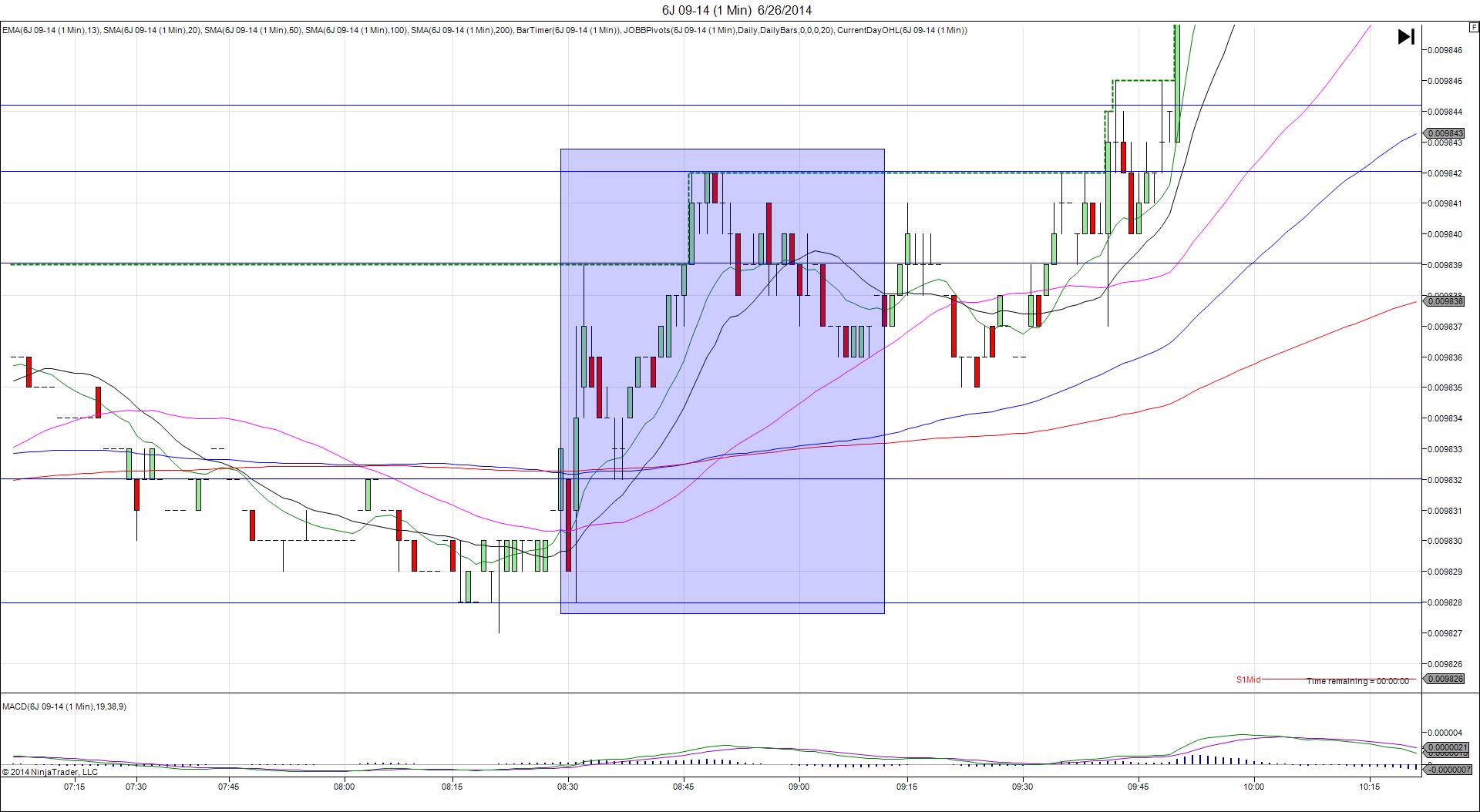Click the MACD(6J 09-14 (1 Min),19,38,9) label
The height and width of the screenshot is (812, 1480).
point(64,706)
